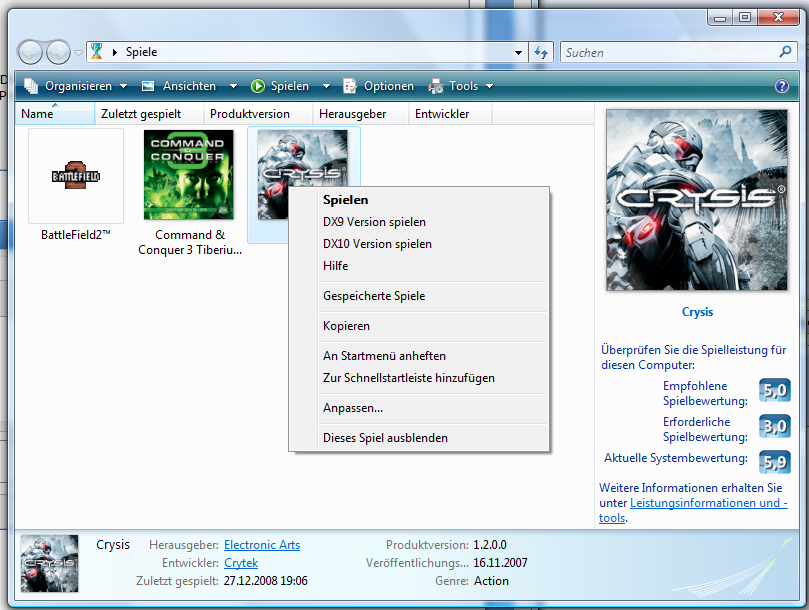The width and height of the screenshot is (809, 610).
Task: Click the green Spielen play icon
Action: (x=257, y=86)
